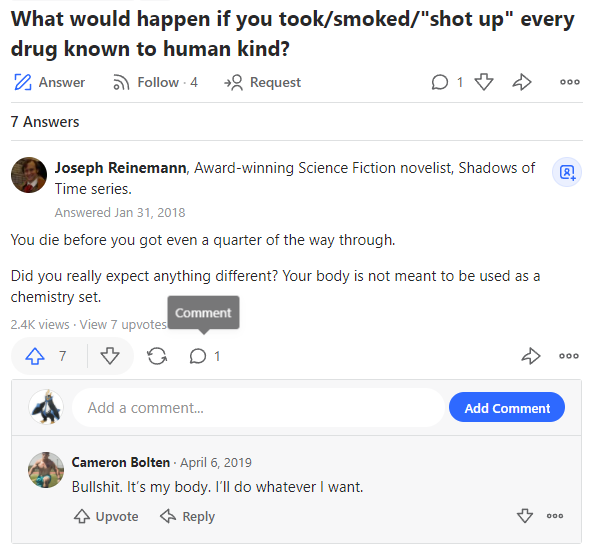Click the Add a comment text field

click(x=259, y=408)
